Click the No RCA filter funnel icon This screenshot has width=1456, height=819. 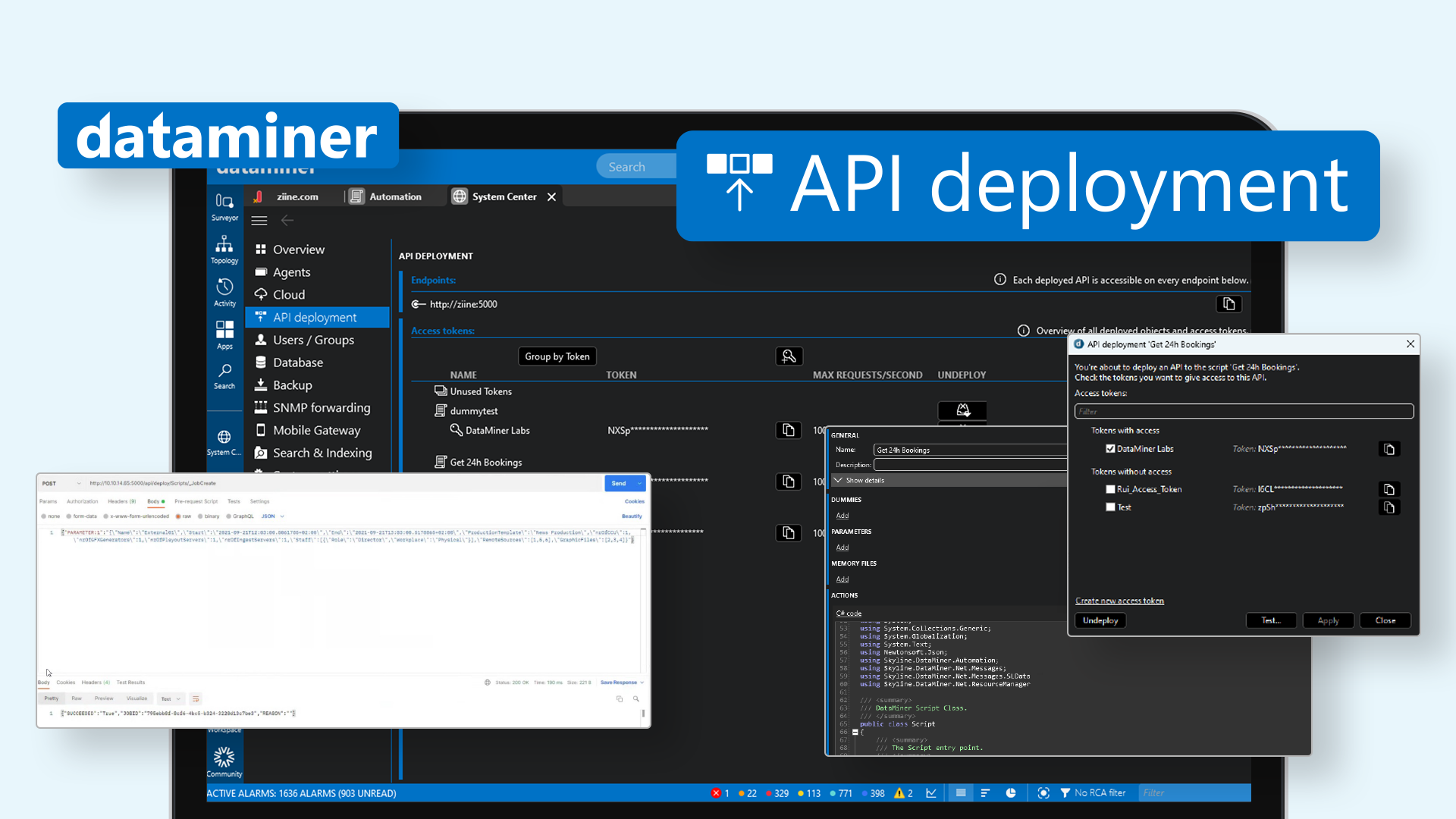[x=1065, y=793]
